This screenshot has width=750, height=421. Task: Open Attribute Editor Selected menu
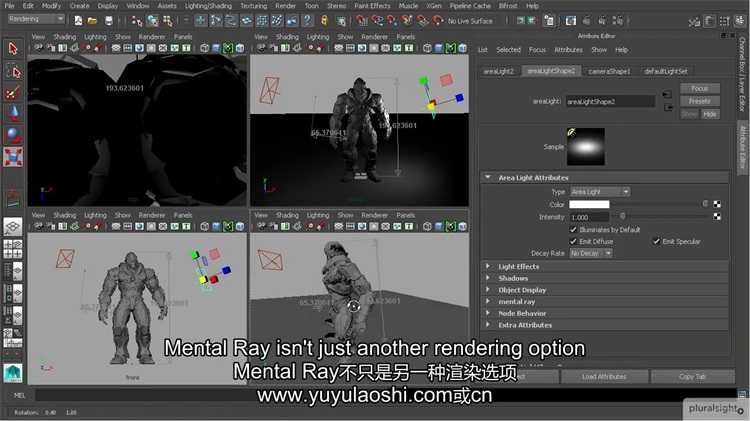click(508, 50)
